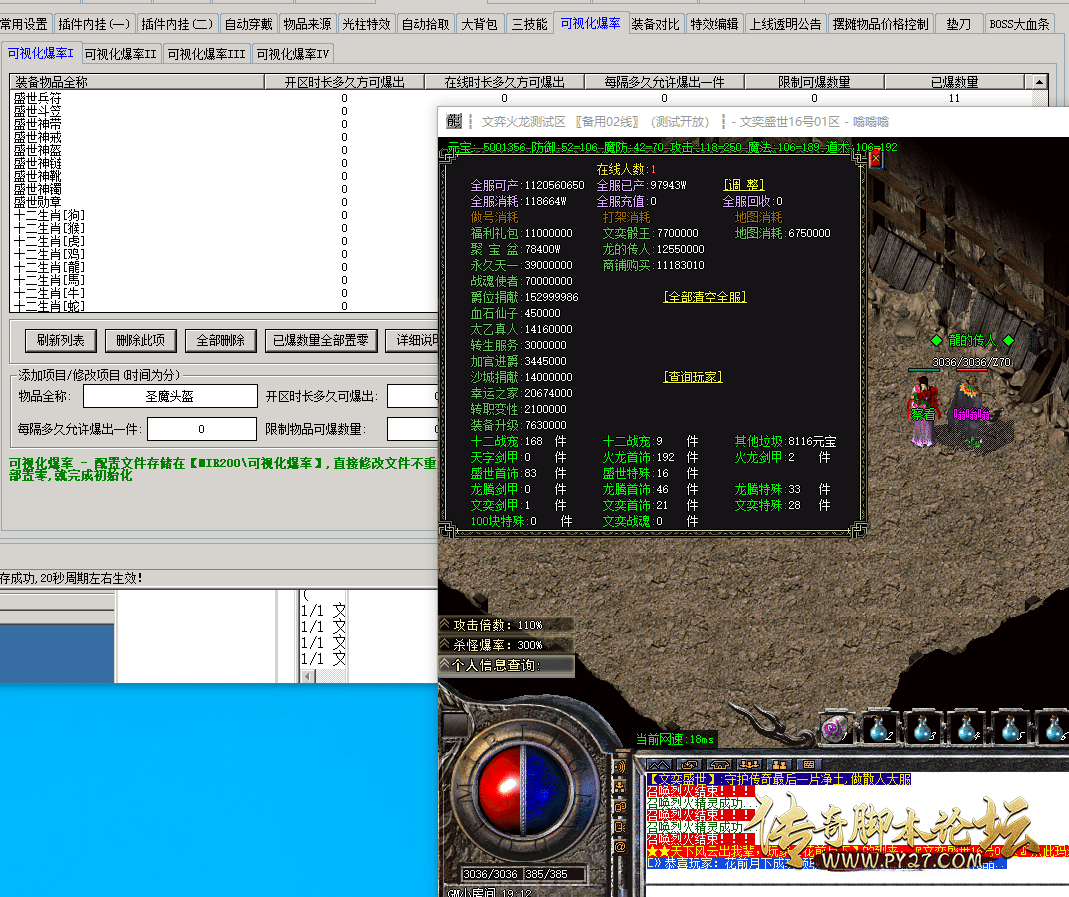Click the 删除此项 button
The width and height of the screenshot is (1069, 897).
point(140,340)
